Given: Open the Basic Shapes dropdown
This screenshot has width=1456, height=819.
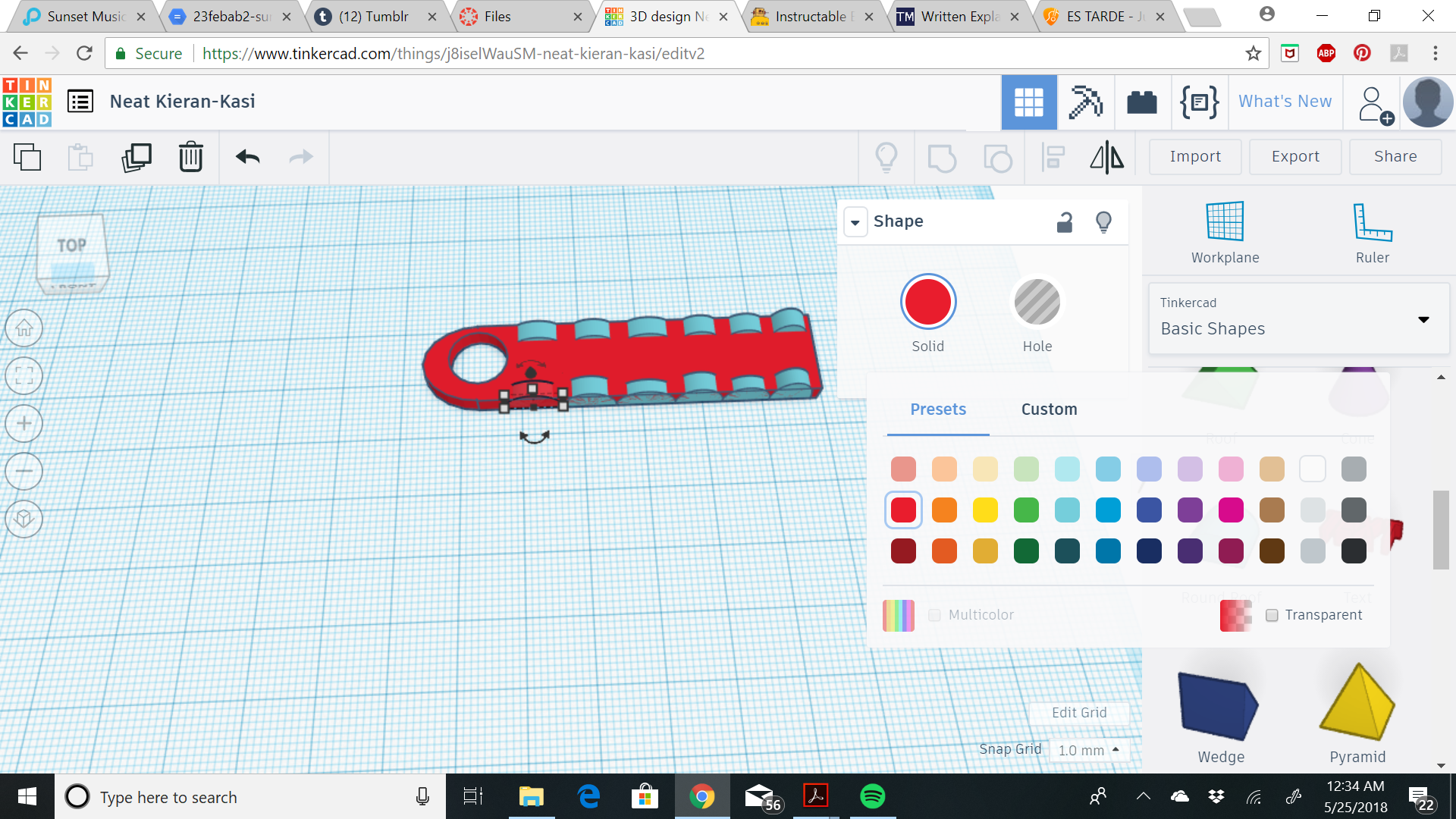Looking at the screenshot, I should 1298,319.
